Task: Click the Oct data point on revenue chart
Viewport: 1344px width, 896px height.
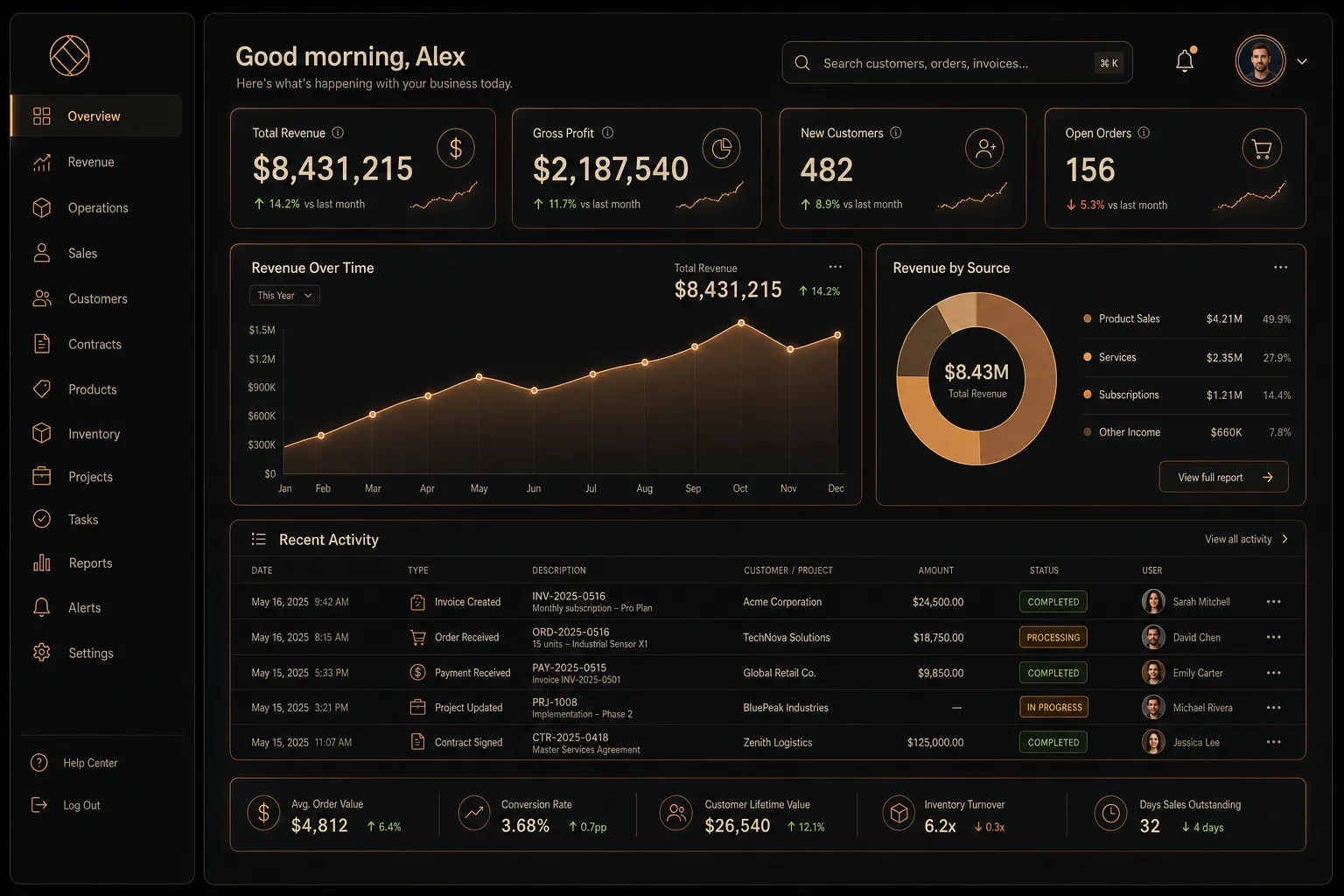Action: click(x=741, y=323)
